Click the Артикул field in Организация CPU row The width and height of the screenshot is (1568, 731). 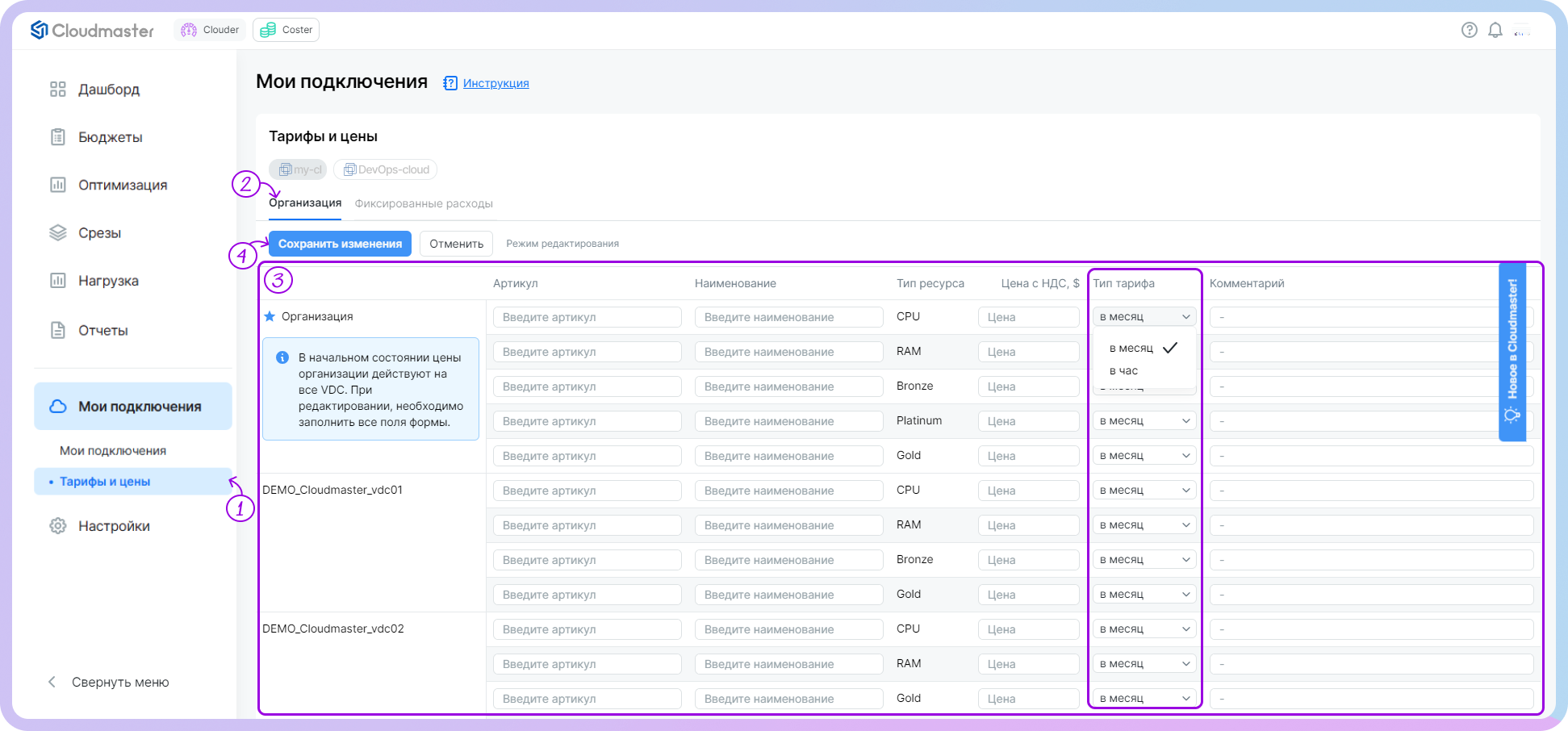pos(587,317)
